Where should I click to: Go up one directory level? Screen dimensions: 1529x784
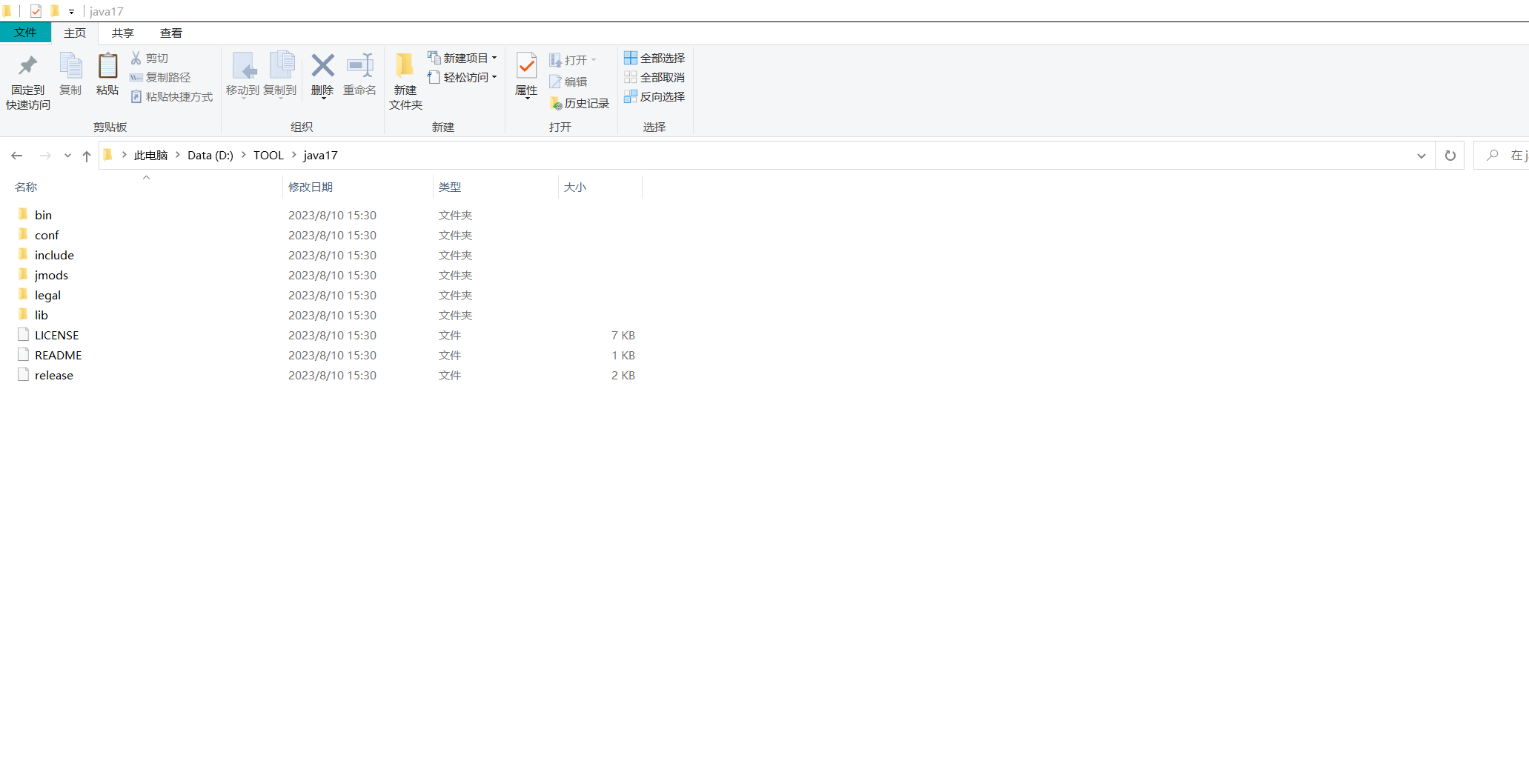[86, 156]
